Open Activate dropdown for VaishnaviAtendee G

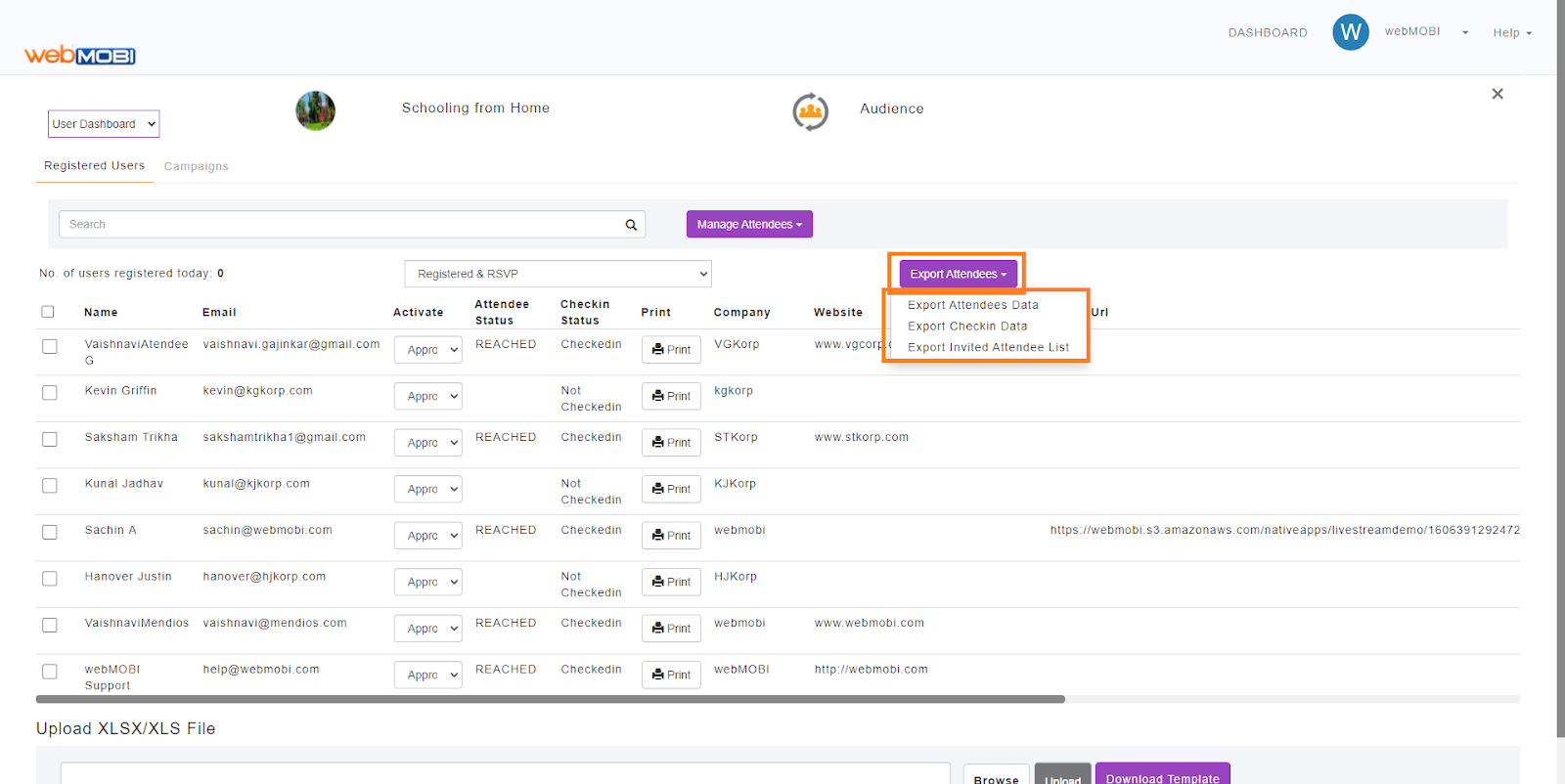[428, 350]
